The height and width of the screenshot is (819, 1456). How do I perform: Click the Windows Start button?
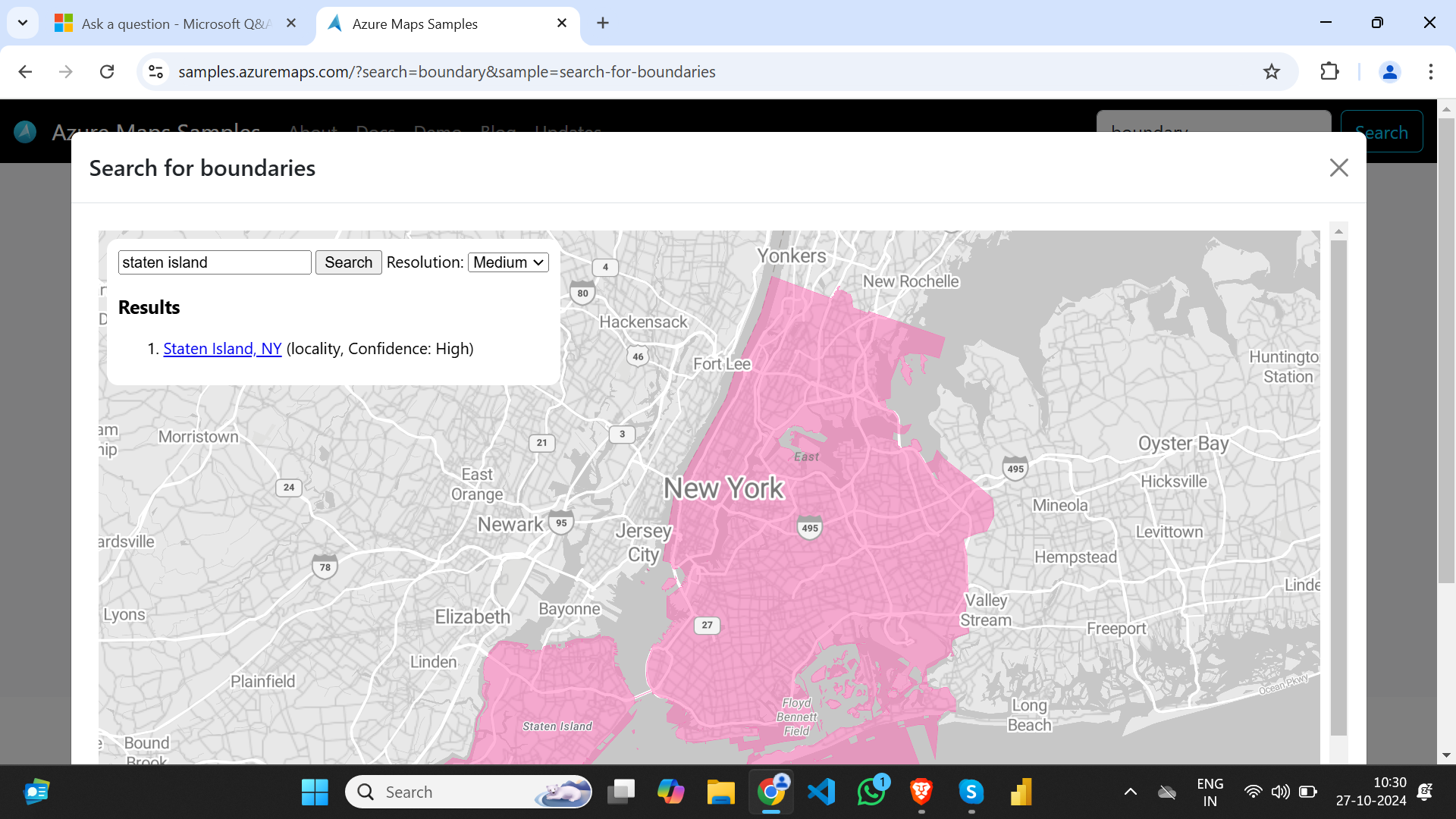click(x=314, y=792)
